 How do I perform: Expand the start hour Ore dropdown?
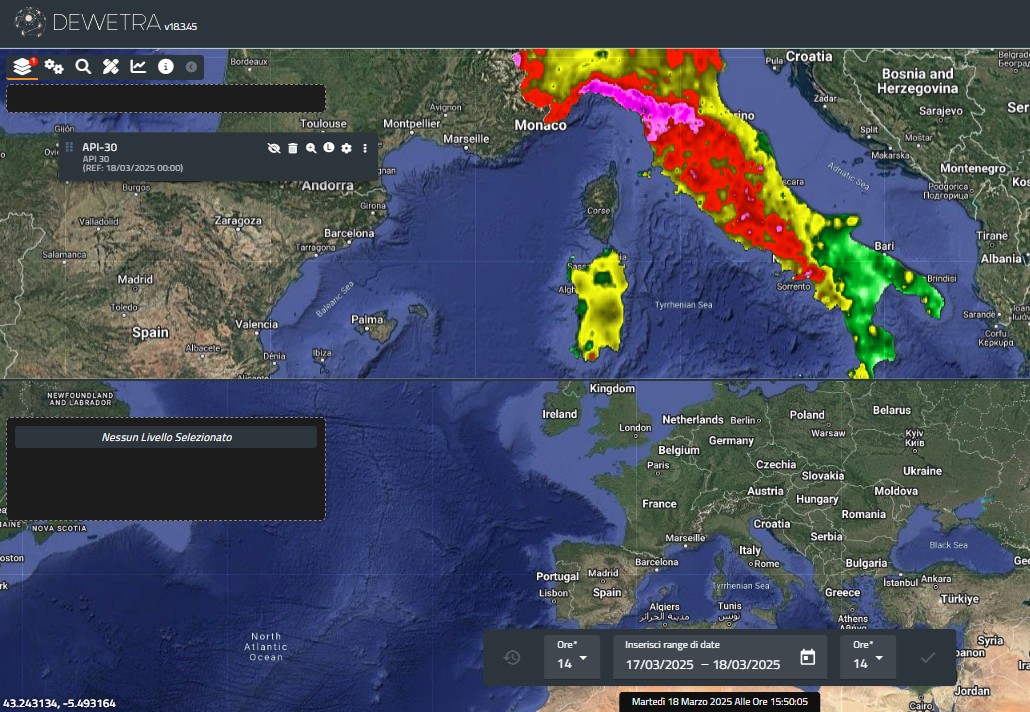(x=572, y=658)
